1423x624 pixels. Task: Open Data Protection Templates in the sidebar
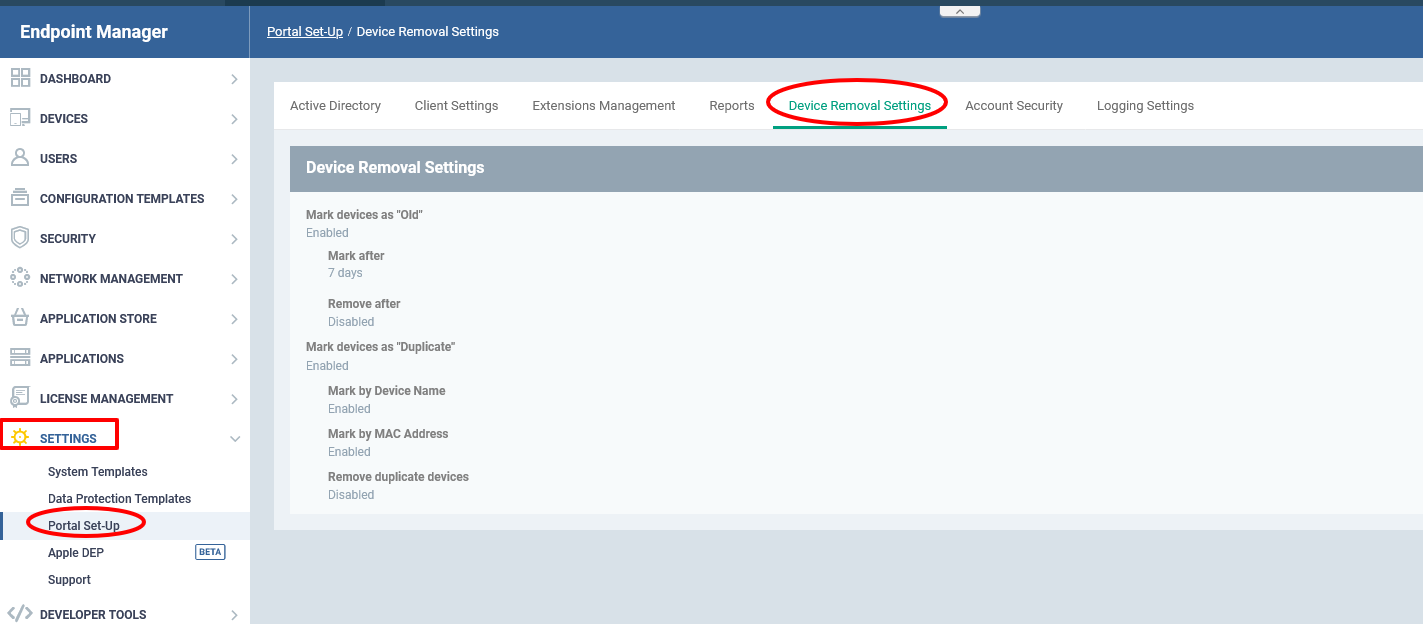(x=119, y=499)
